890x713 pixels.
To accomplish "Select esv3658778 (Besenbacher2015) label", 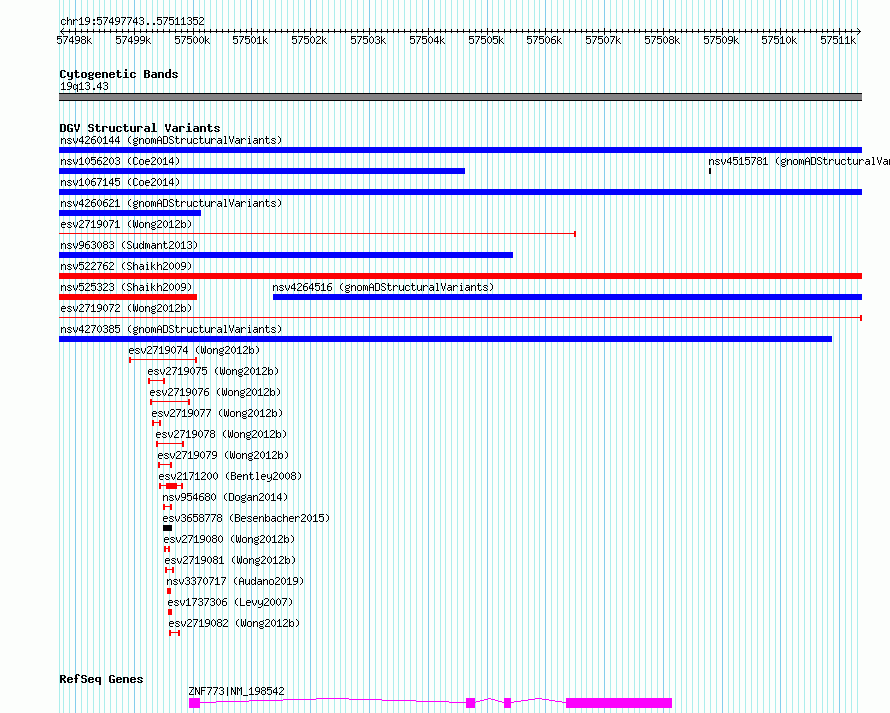I will tap(246, 518).
